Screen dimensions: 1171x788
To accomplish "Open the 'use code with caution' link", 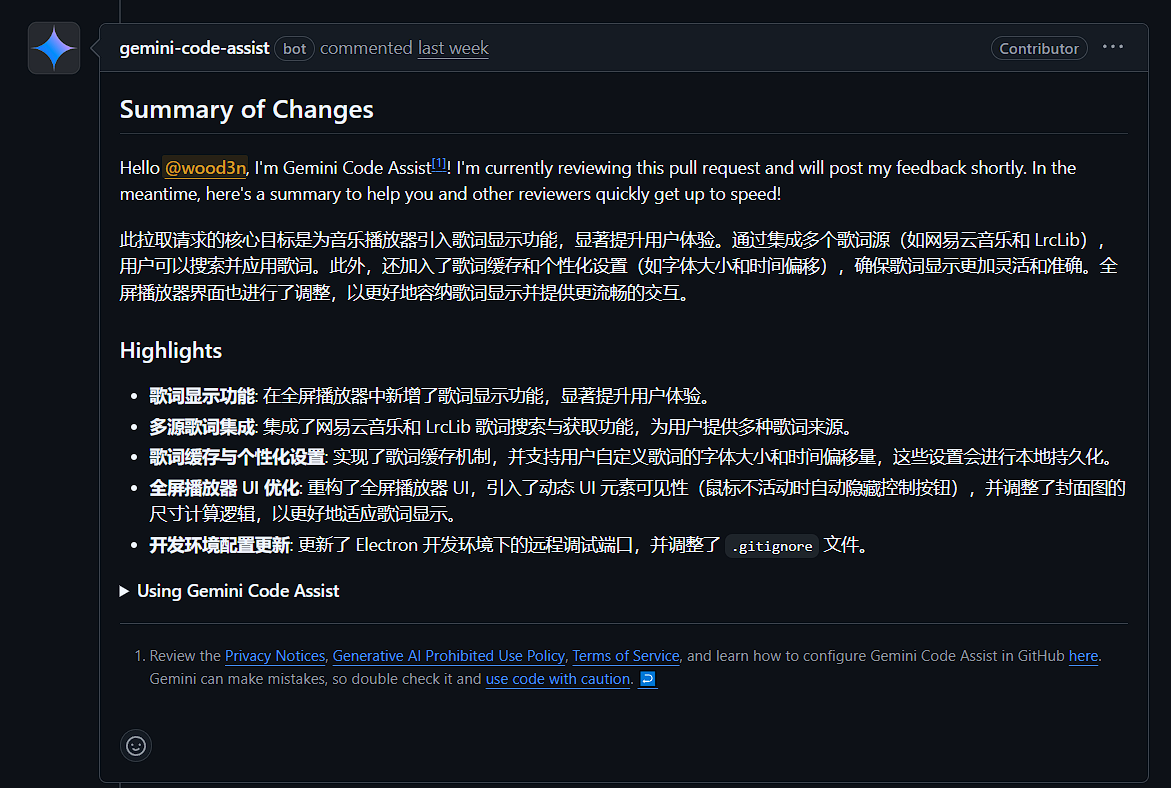I will [558, 679].
